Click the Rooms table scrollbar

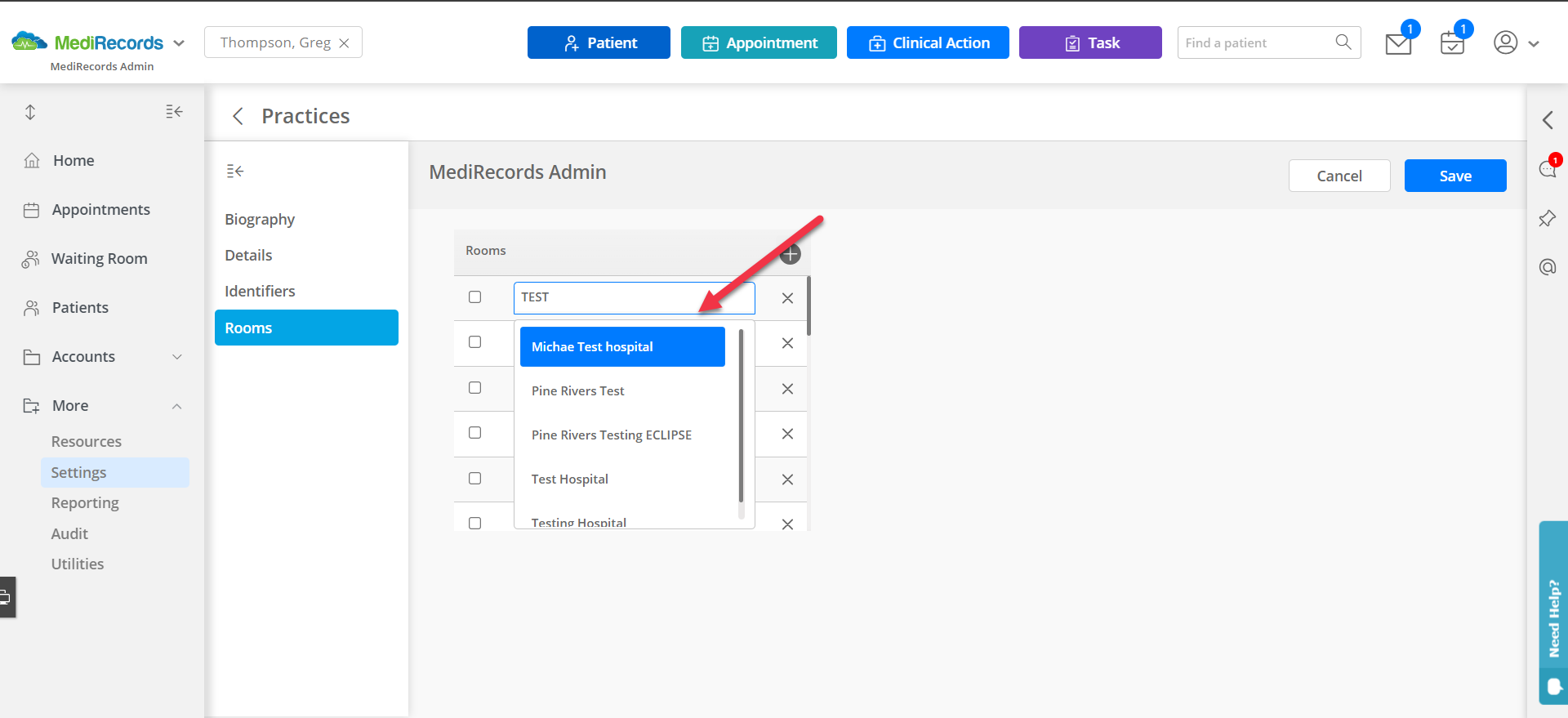coord(808,305)
